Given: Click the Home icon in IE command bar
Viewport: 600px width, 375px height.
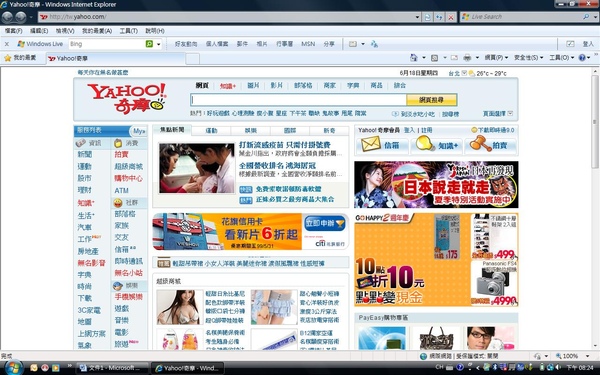Looking at the screenshot, I should (x=414, y=58).
